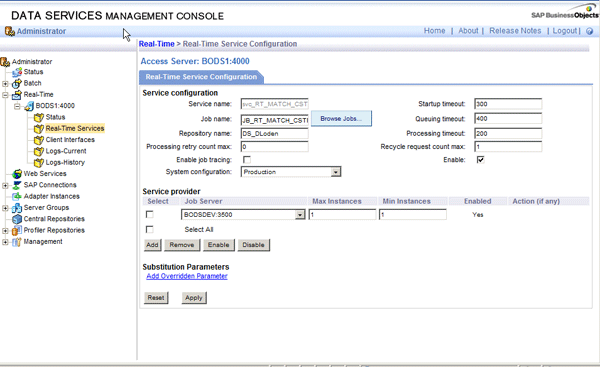Click the BODS1:4000 access server icon
The width and height of the screenshot is (600, 367).
29,106
